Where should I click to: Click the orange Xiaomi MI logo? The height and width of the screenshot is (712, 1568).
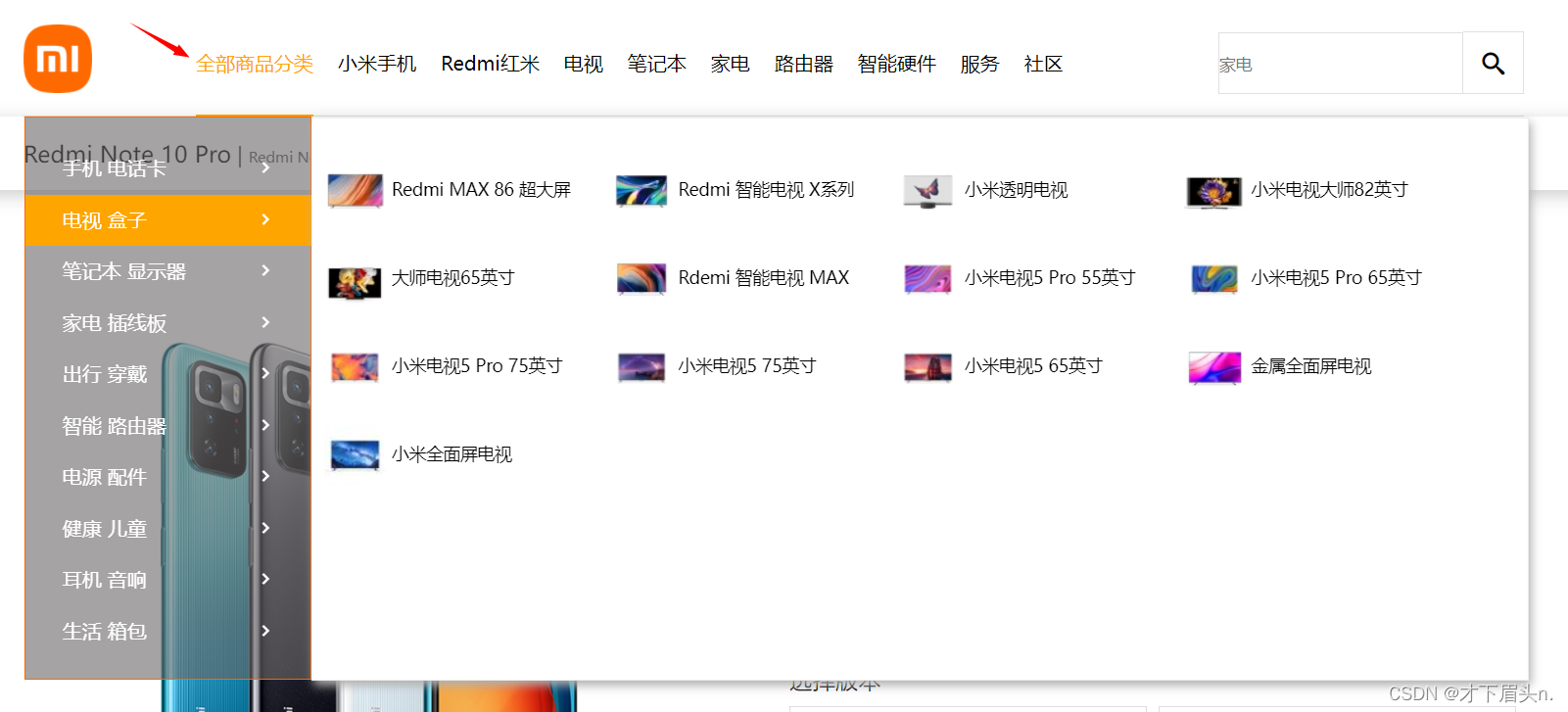58,59
